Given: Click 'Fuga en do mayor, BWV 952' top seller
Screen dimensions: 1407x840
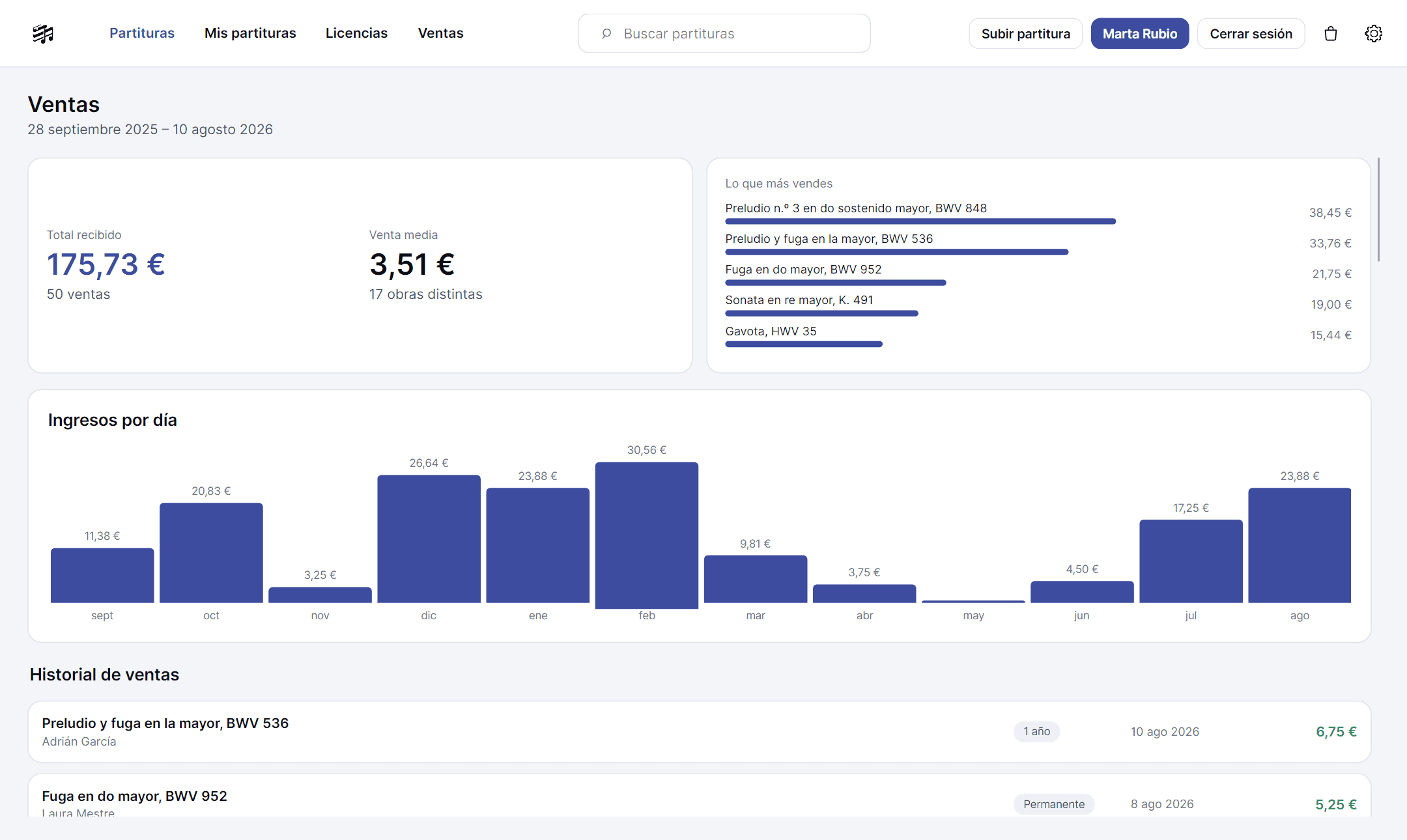Looking at the screenshot, I should coord(803,270).
